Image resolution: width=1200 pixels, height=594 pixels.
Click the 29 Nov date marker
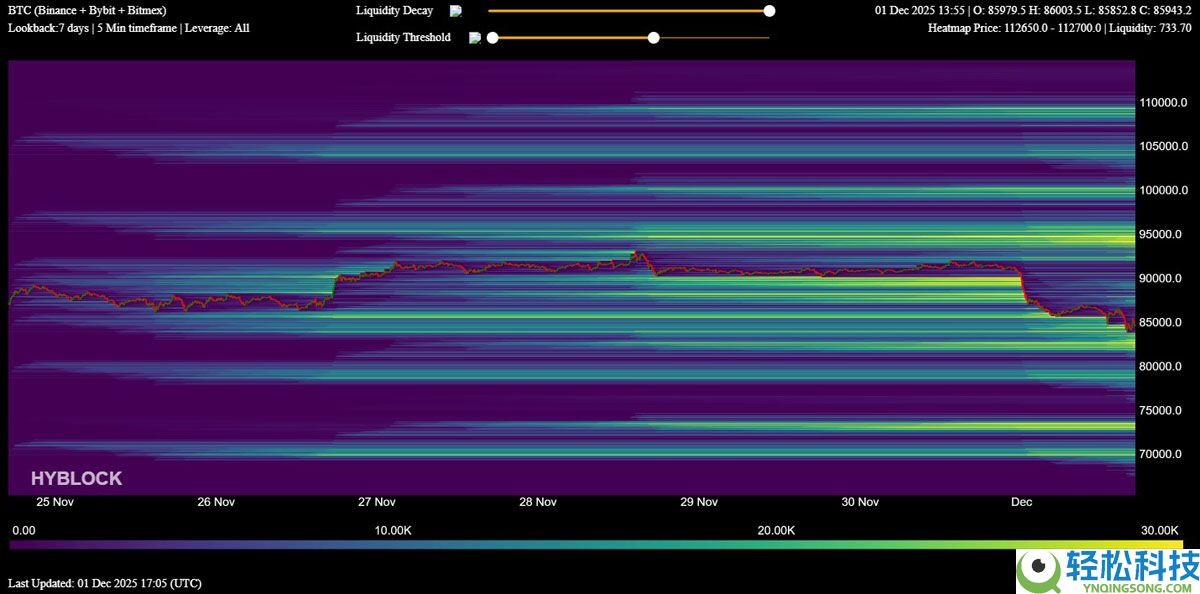click(x=699, y=502)
